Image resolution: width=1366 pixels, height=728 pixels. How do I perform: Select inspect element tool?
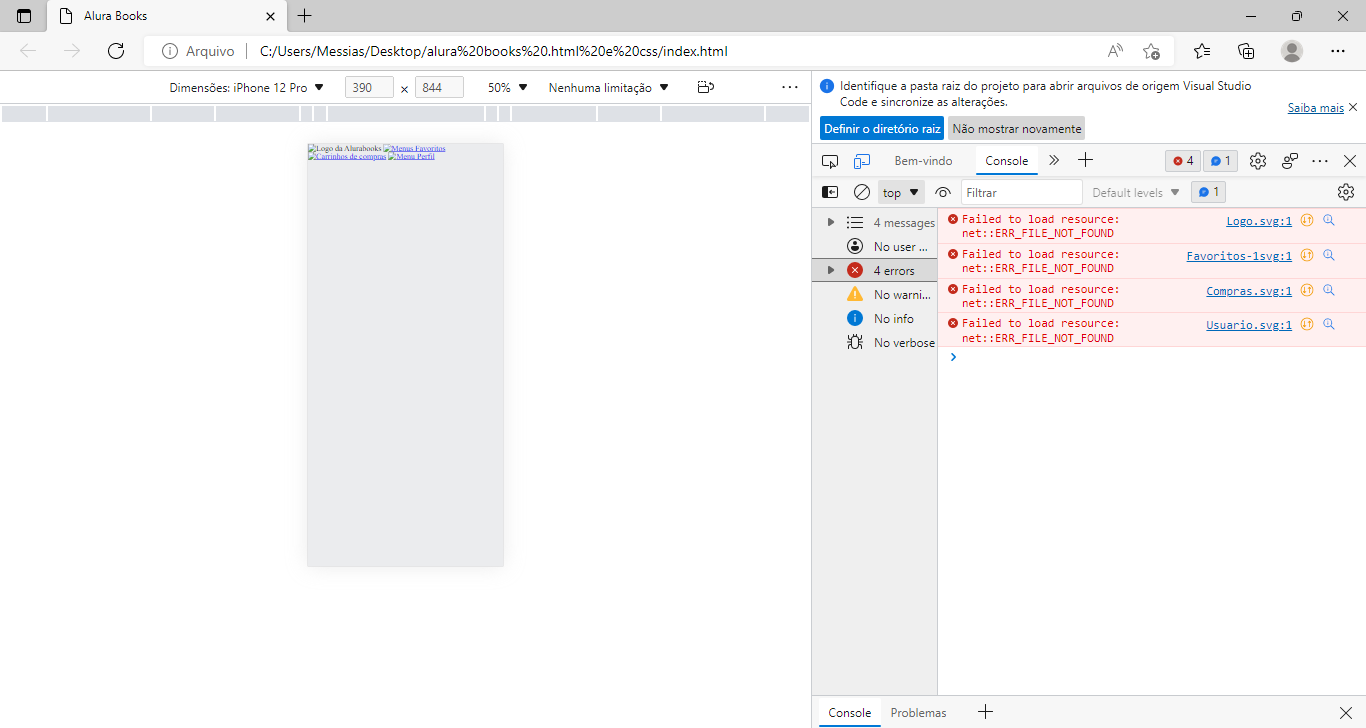coord(830,161)
